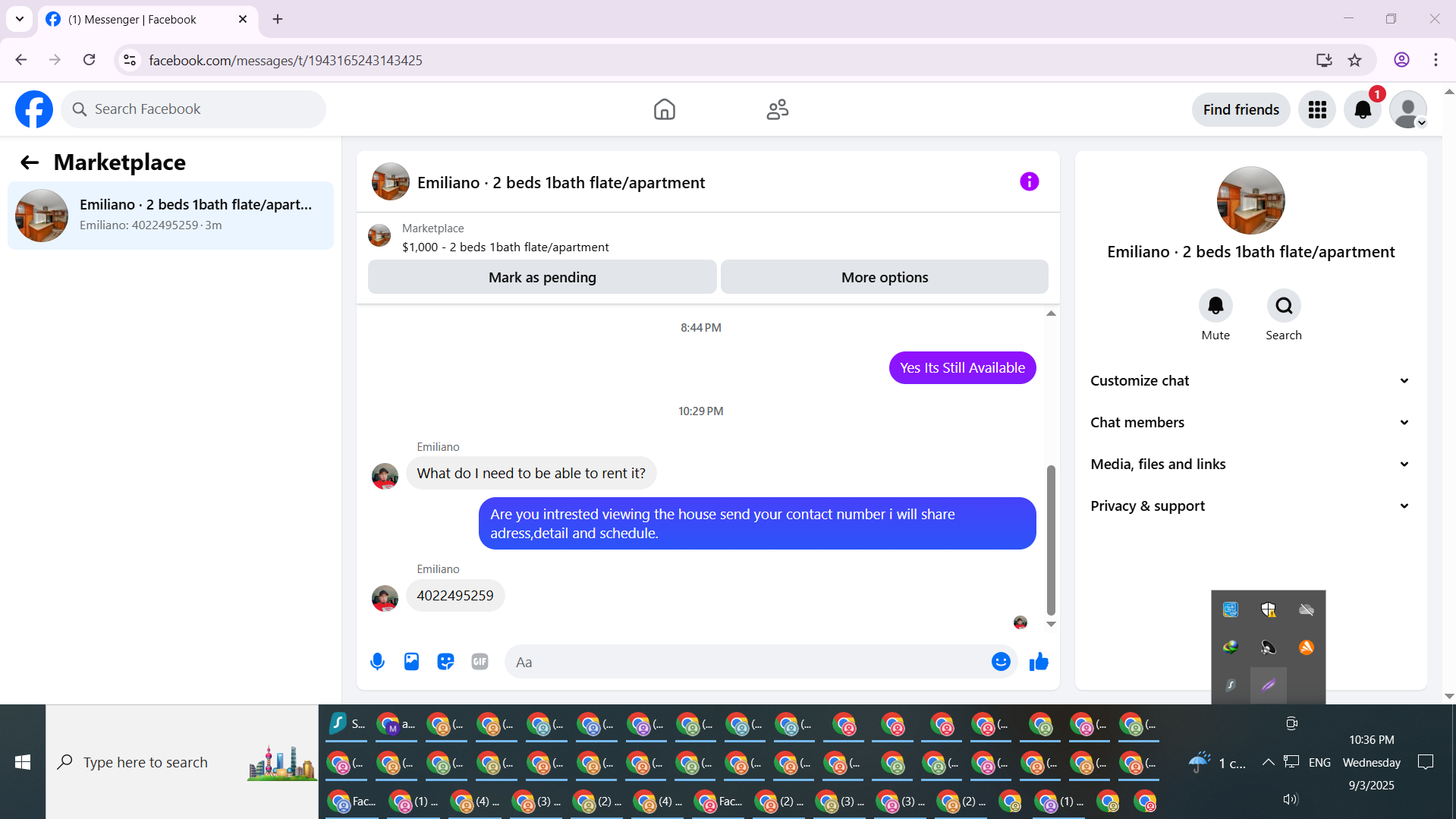Open More options for the listing
This screenshot has width=1456, height=819.
[885, 277]
